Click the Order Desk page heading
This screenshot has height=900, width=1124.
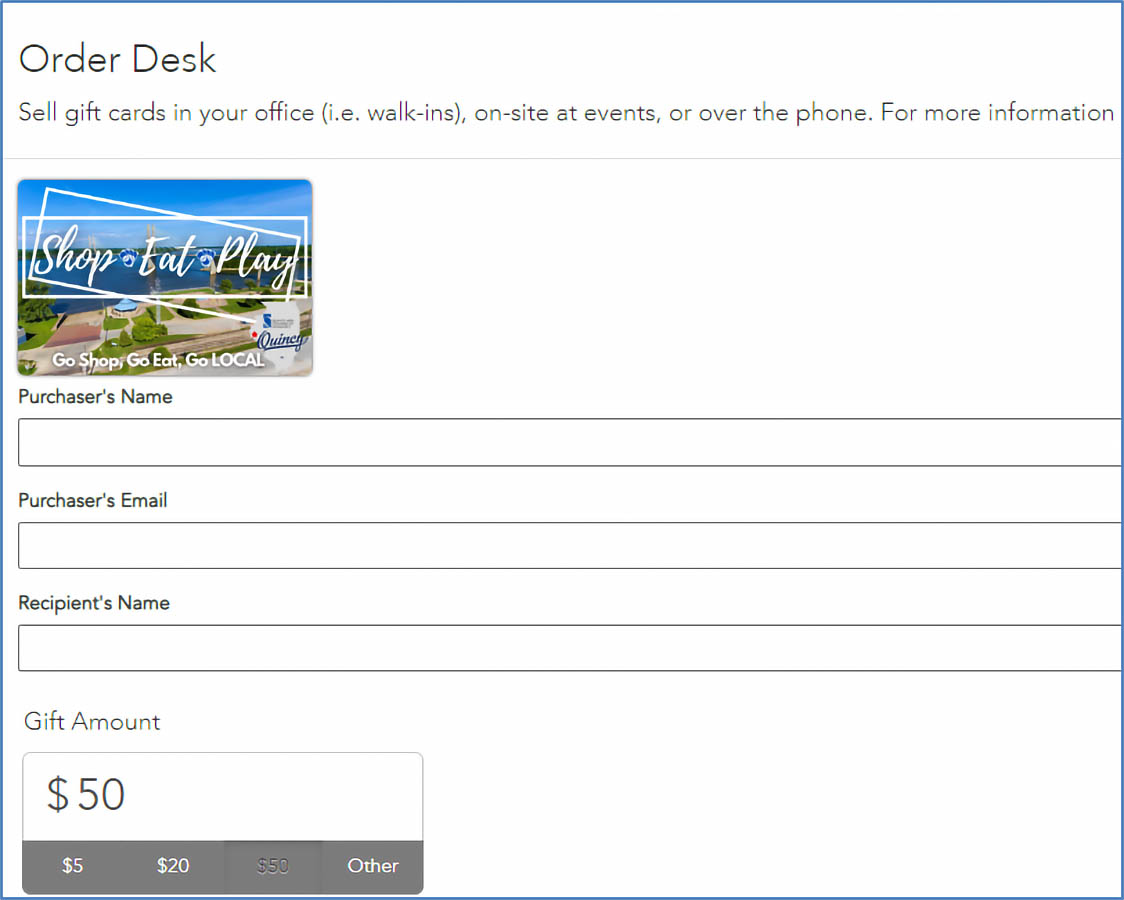tap(117, 60)
